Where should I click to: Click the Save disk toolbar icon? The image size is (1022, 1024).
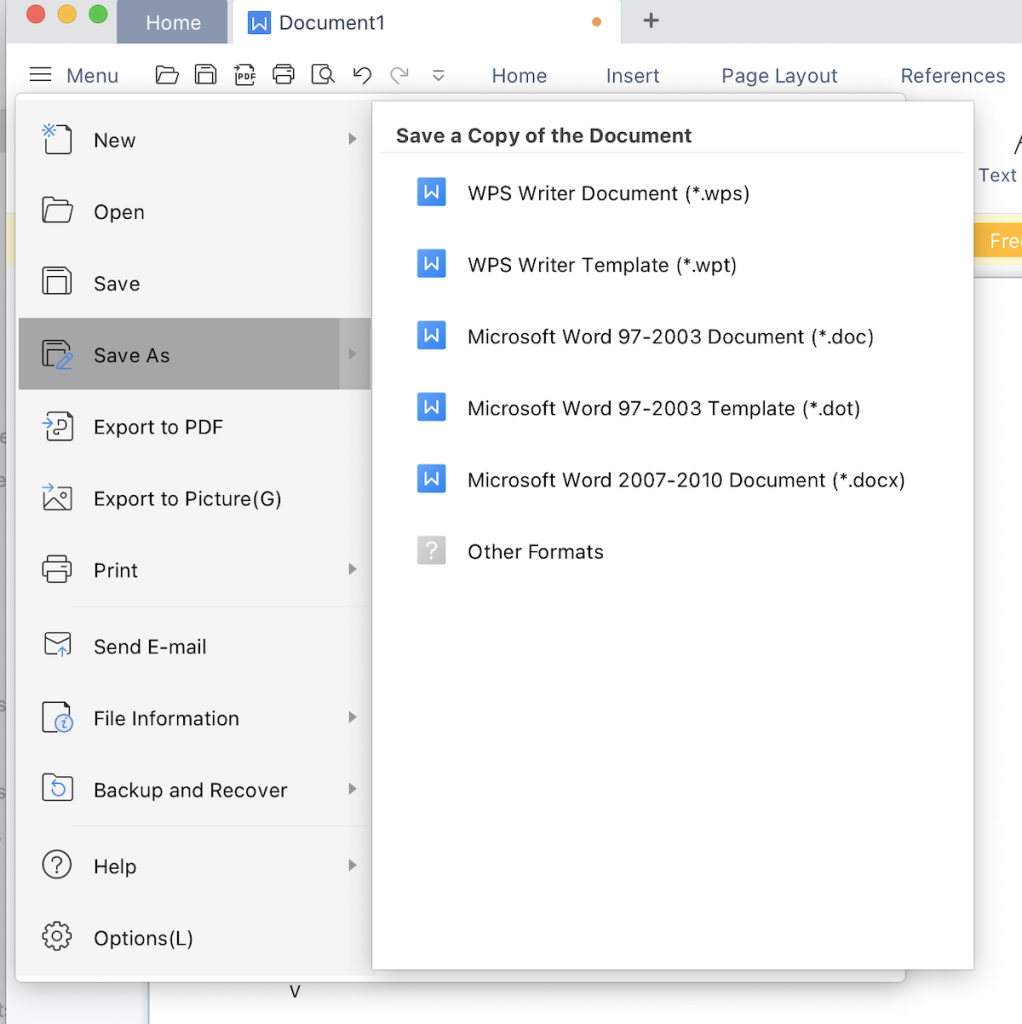(x=206, y=75)
